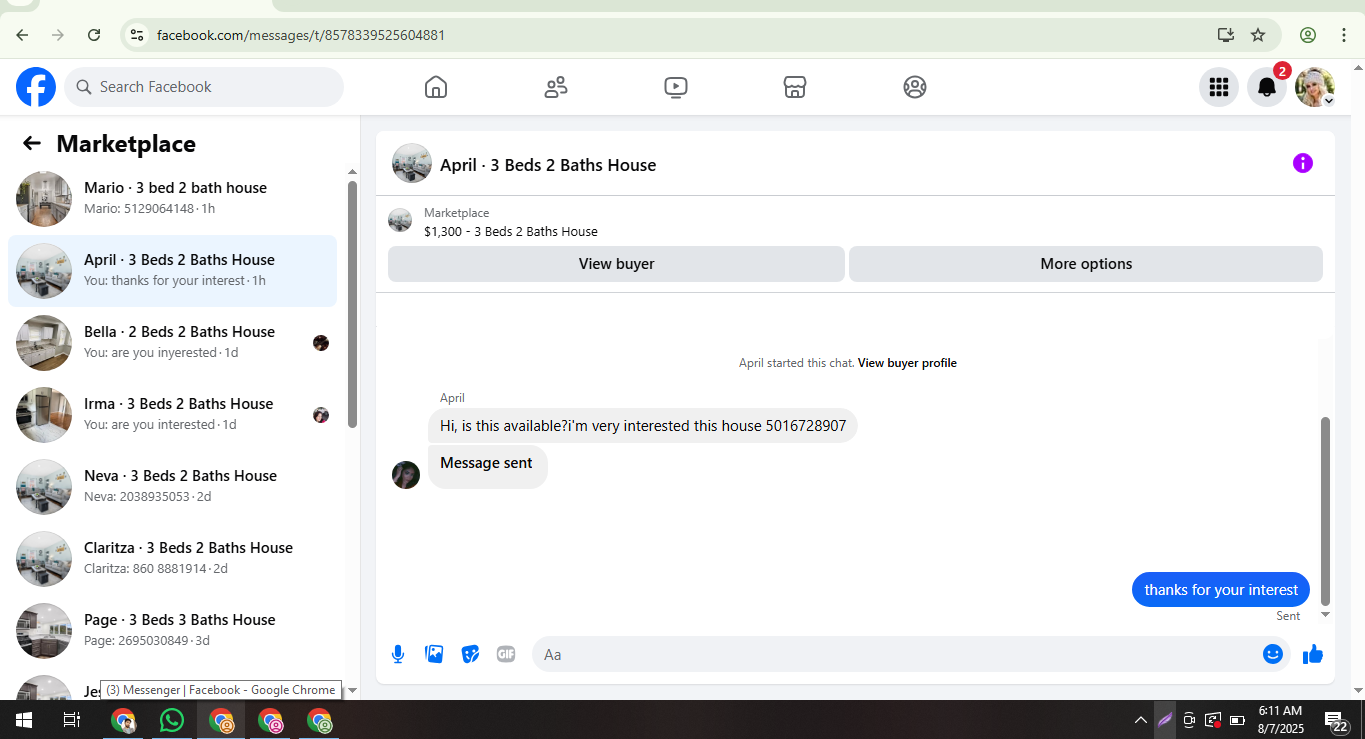Open the $1,300 - 3 Beds 2 Baths House listing

click(x=511, y=231)
